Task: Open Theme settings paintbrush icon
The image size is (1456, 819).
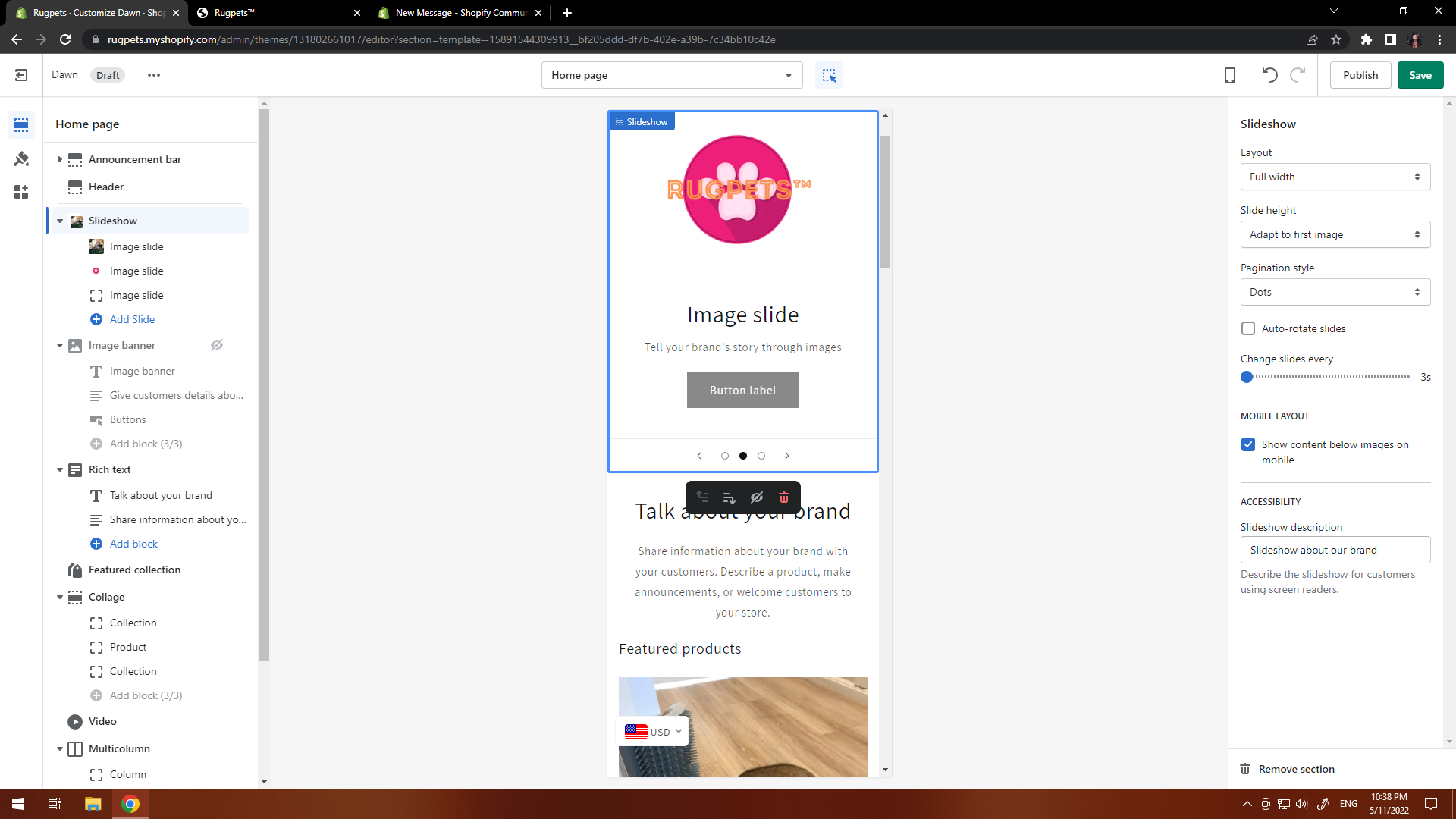Action: [21, 158]
